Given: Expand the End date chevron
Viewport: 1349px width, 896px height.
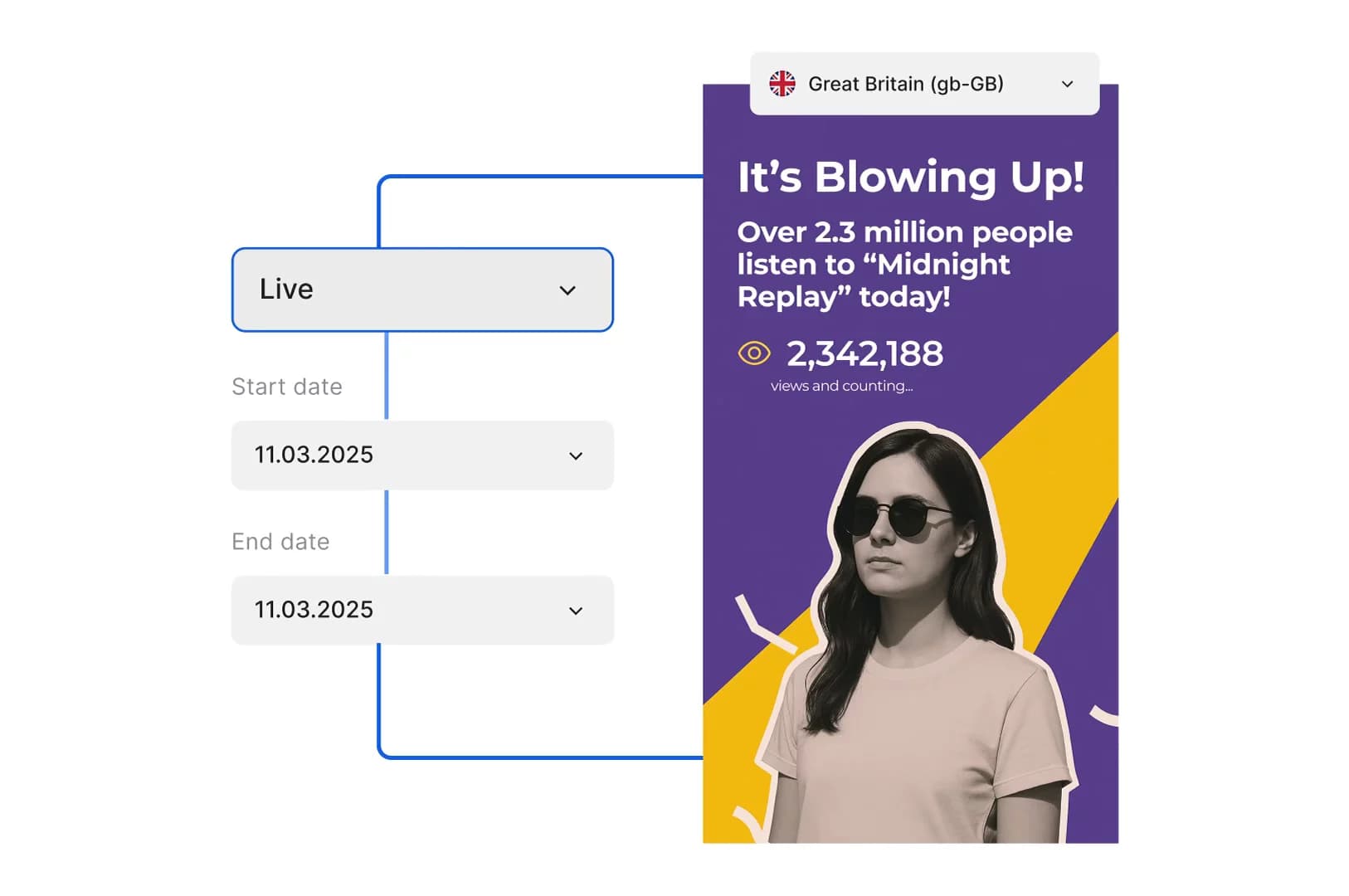Looking at the screenshot, I should (576, 611).
